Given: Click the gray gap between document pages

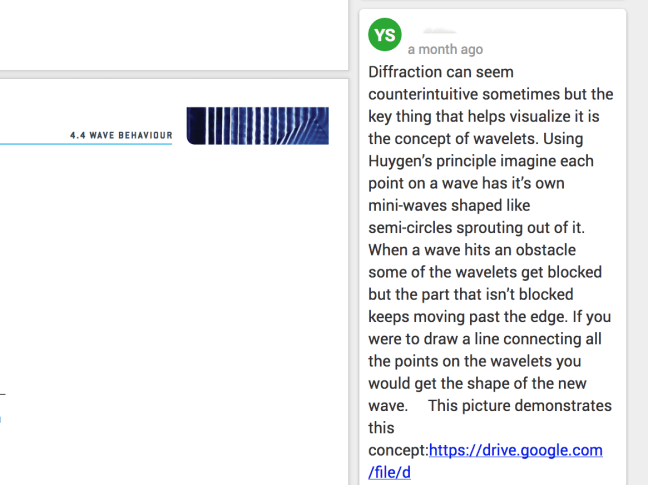Looking at the screenshot, I should click(170, 74).
